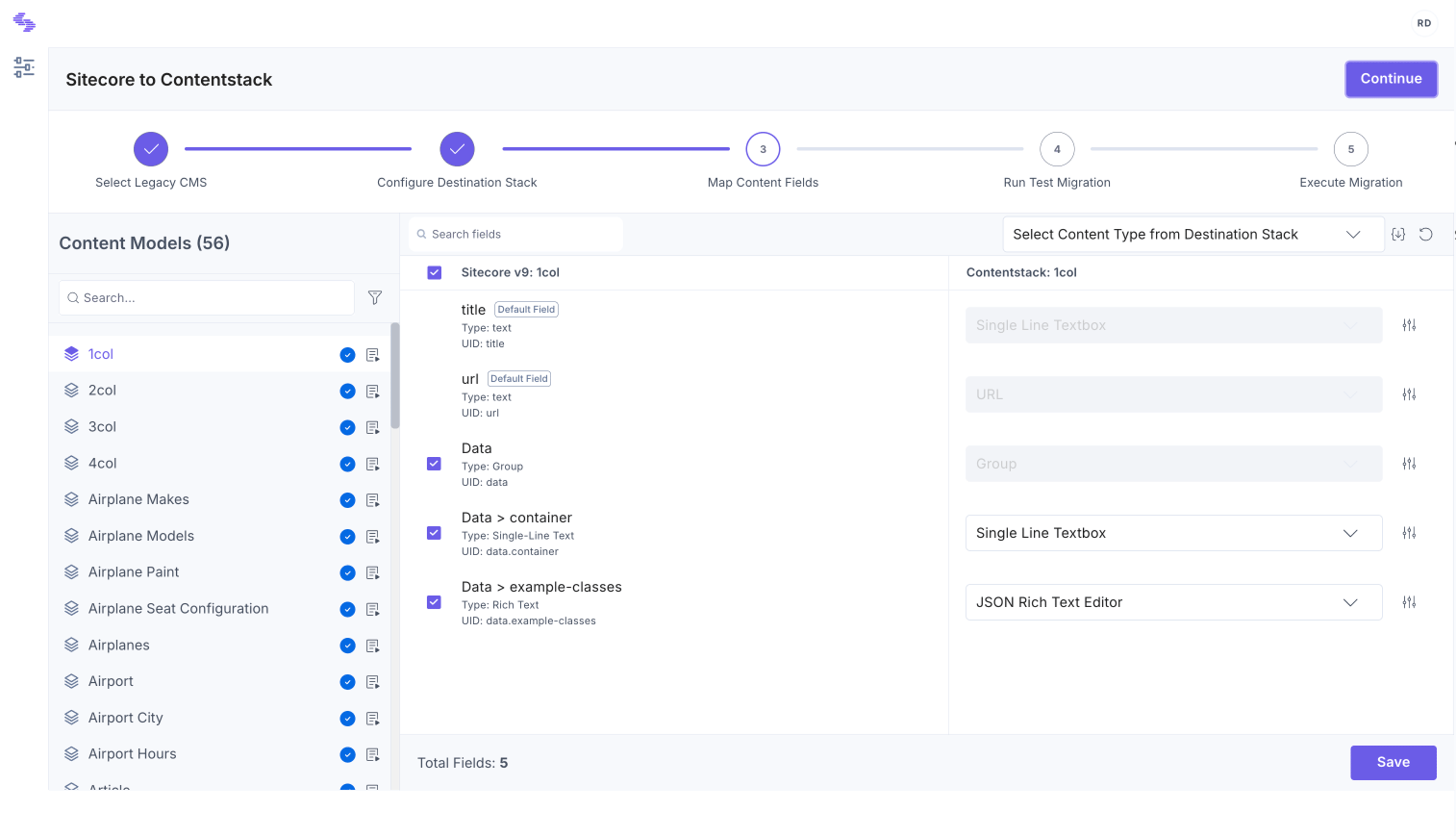Uncheck the Data group field checkbox

434,464
